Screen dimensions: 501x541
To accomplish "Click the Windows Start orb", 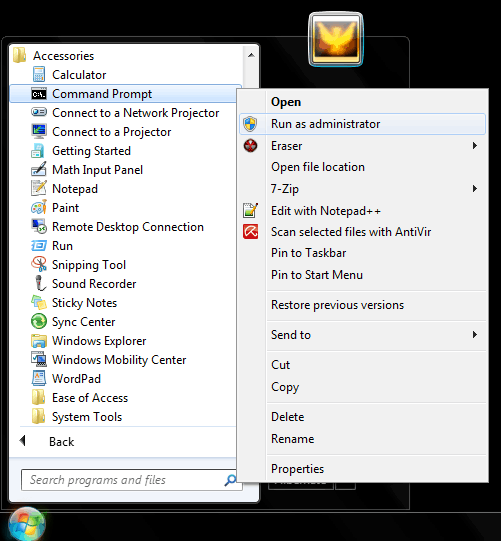I will (x=27, y=524).
